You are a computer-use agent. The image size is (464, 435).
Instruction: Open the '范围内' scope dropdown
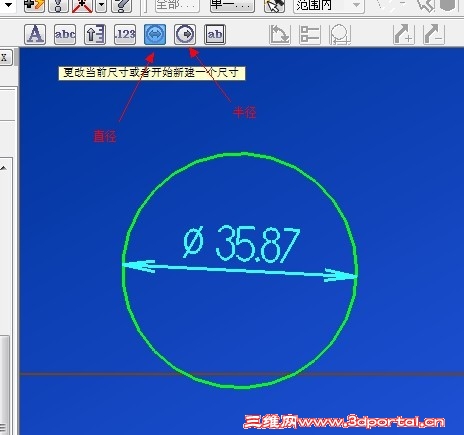tap(329, 6)
